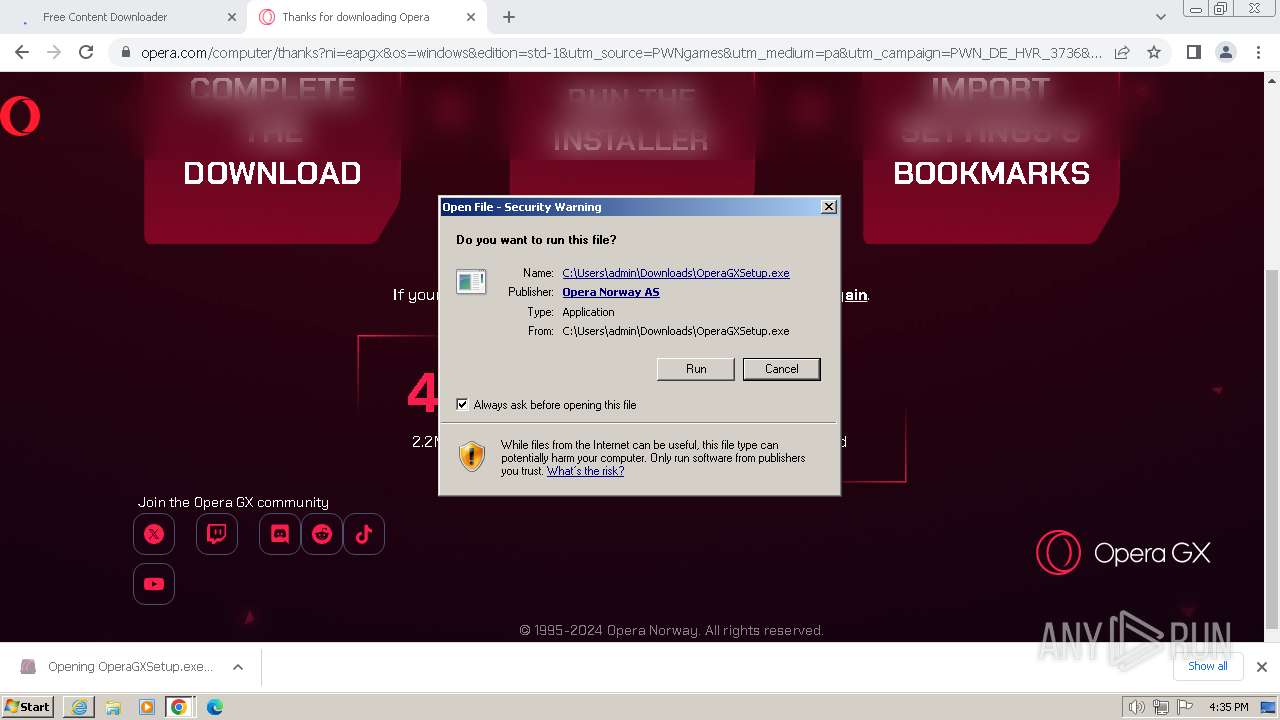Viewport: 1280px width, 720px height.
Task: Click the Import Settings & Bookmarks step card
Action: pyautogui.click(x=991, y=158)
